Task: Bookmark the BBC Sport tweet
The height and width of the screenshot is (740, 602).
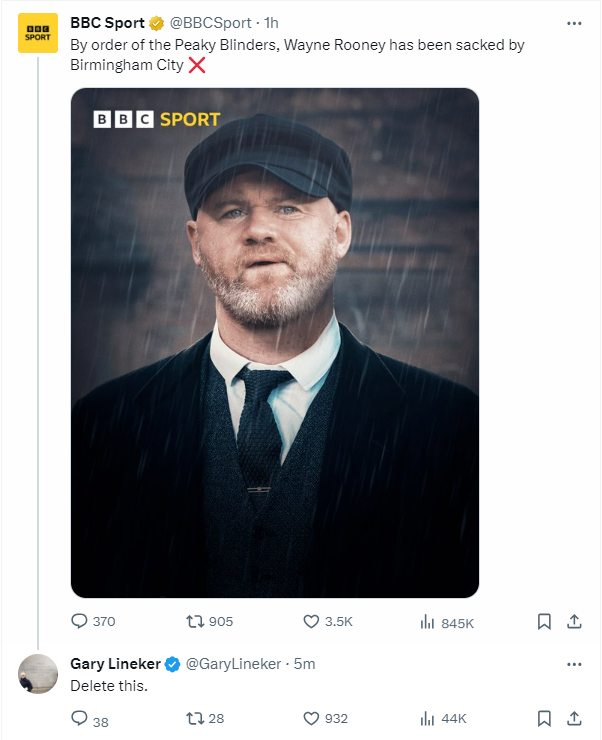Action: (x=544, y=621)
